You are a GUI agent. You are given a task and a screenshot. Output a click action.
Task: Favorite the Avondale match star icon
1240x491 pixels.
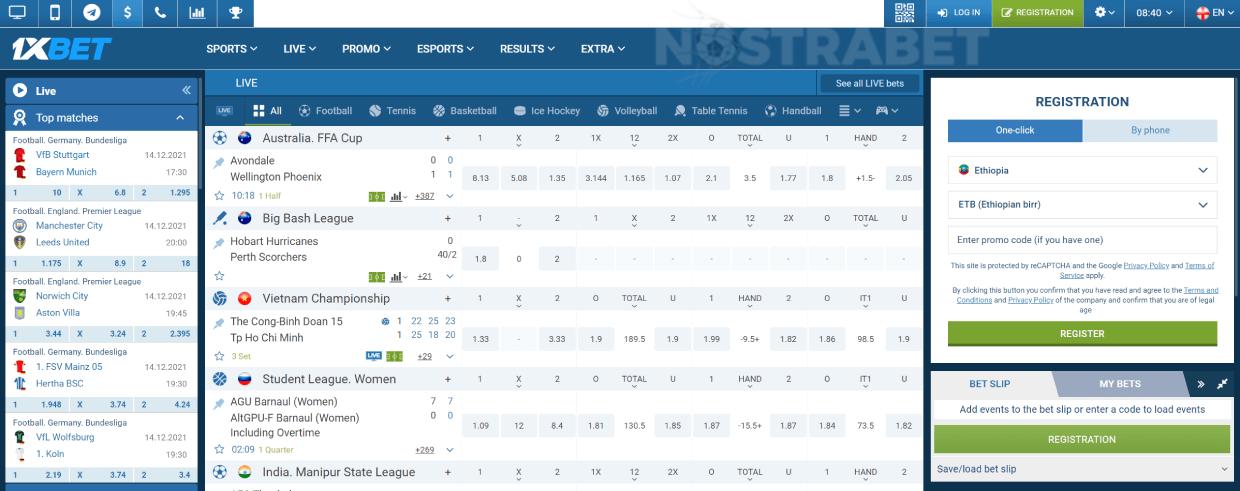[219, 195]
